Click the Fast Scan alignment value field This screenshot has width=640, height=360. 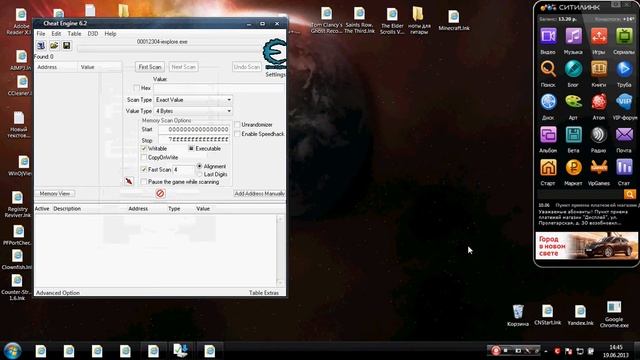coord(183,169)
